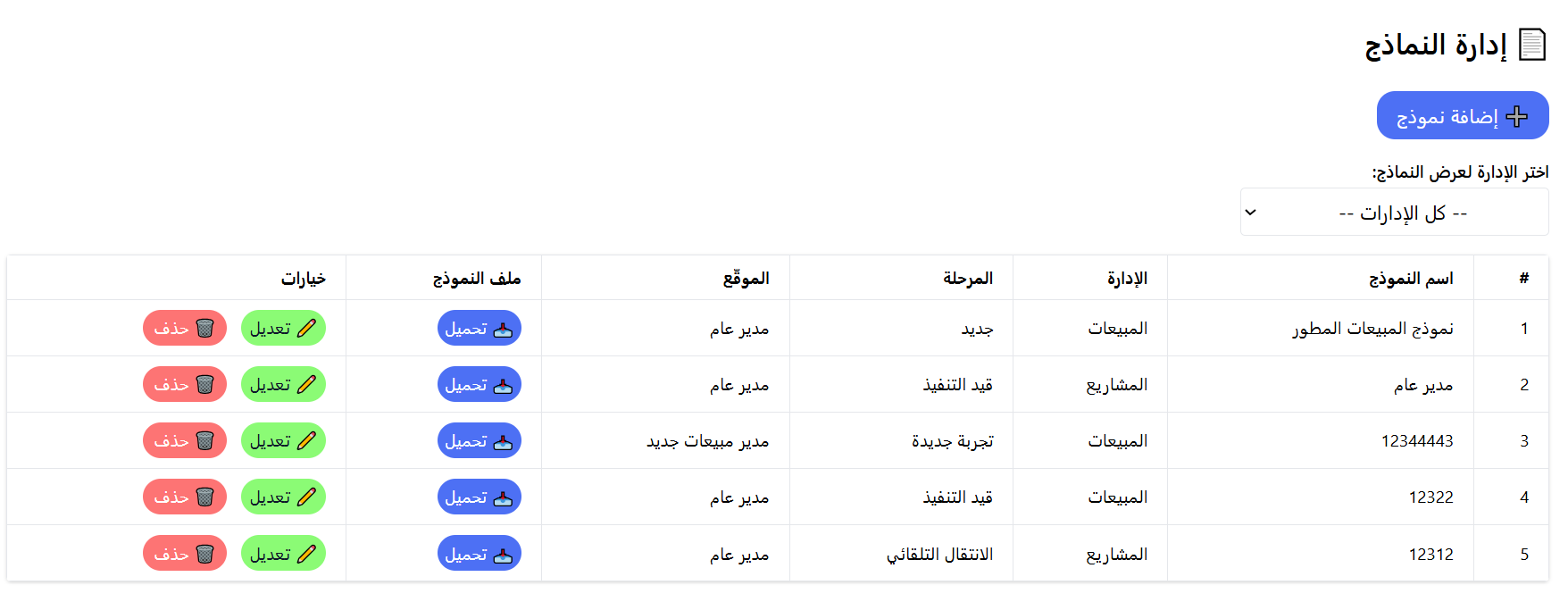This screenshot has width=1568, height=610.
Task: Click the pencil icon on row 2's تعديل button
Action: click(308, 384)
